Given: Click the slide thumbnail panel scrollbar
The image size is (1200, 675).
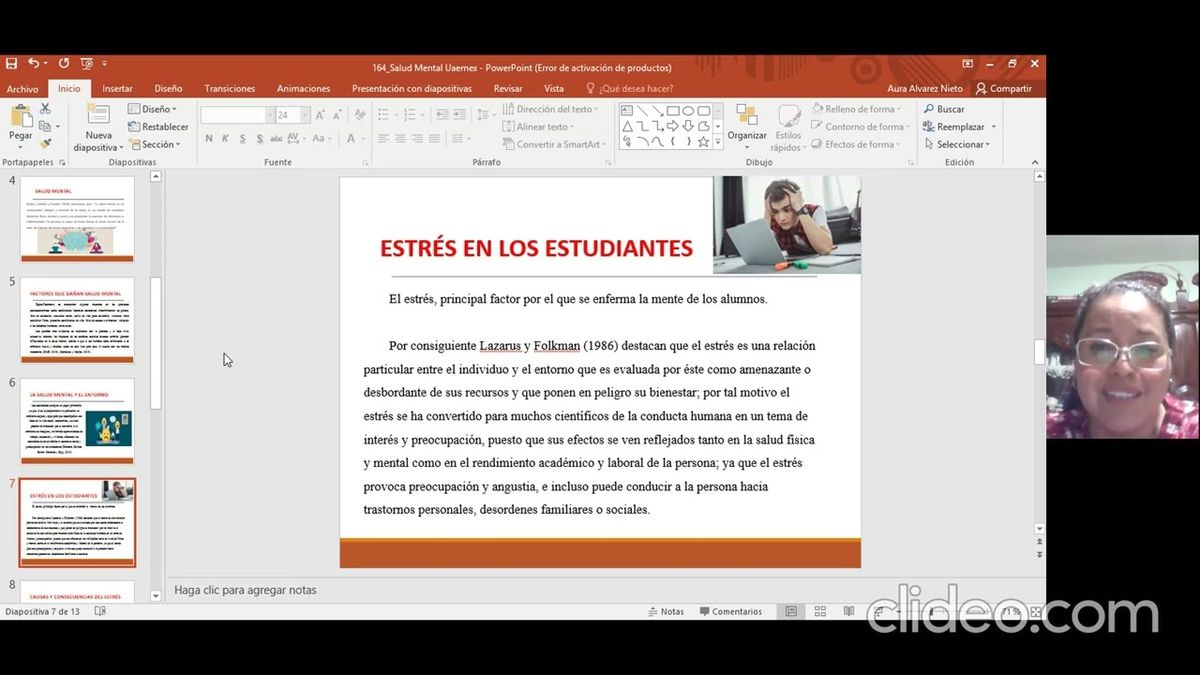Looking at the screenshot, I should pos(155,343).
